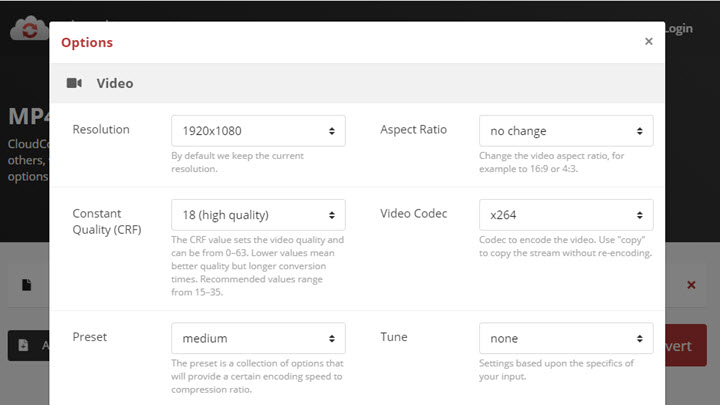Click the Video Codec field label
The width and height of the screenshot is (720, 405).
pyautogui.click(x=413, y=214)
